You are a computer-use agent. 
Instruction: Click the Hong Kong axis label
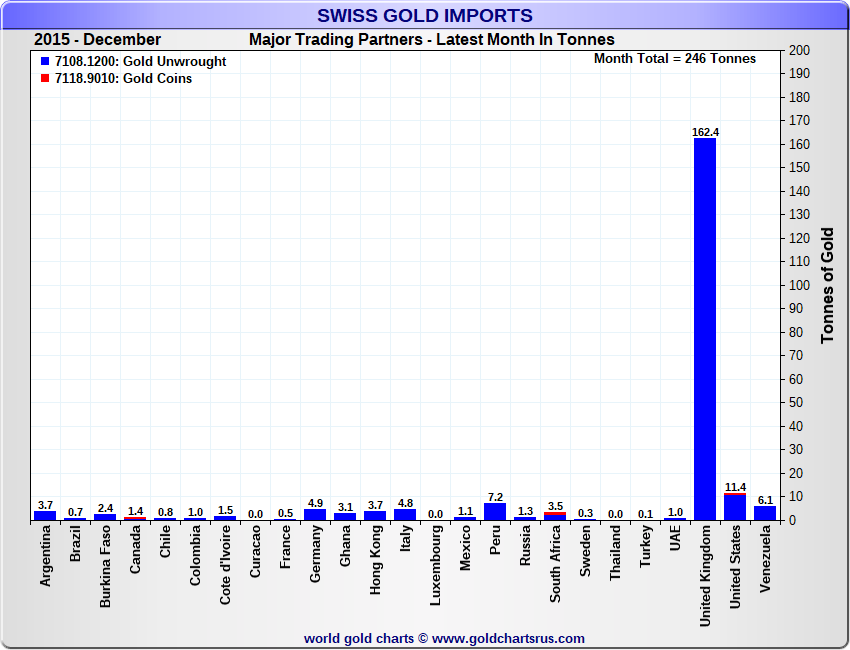click(375, 562)
